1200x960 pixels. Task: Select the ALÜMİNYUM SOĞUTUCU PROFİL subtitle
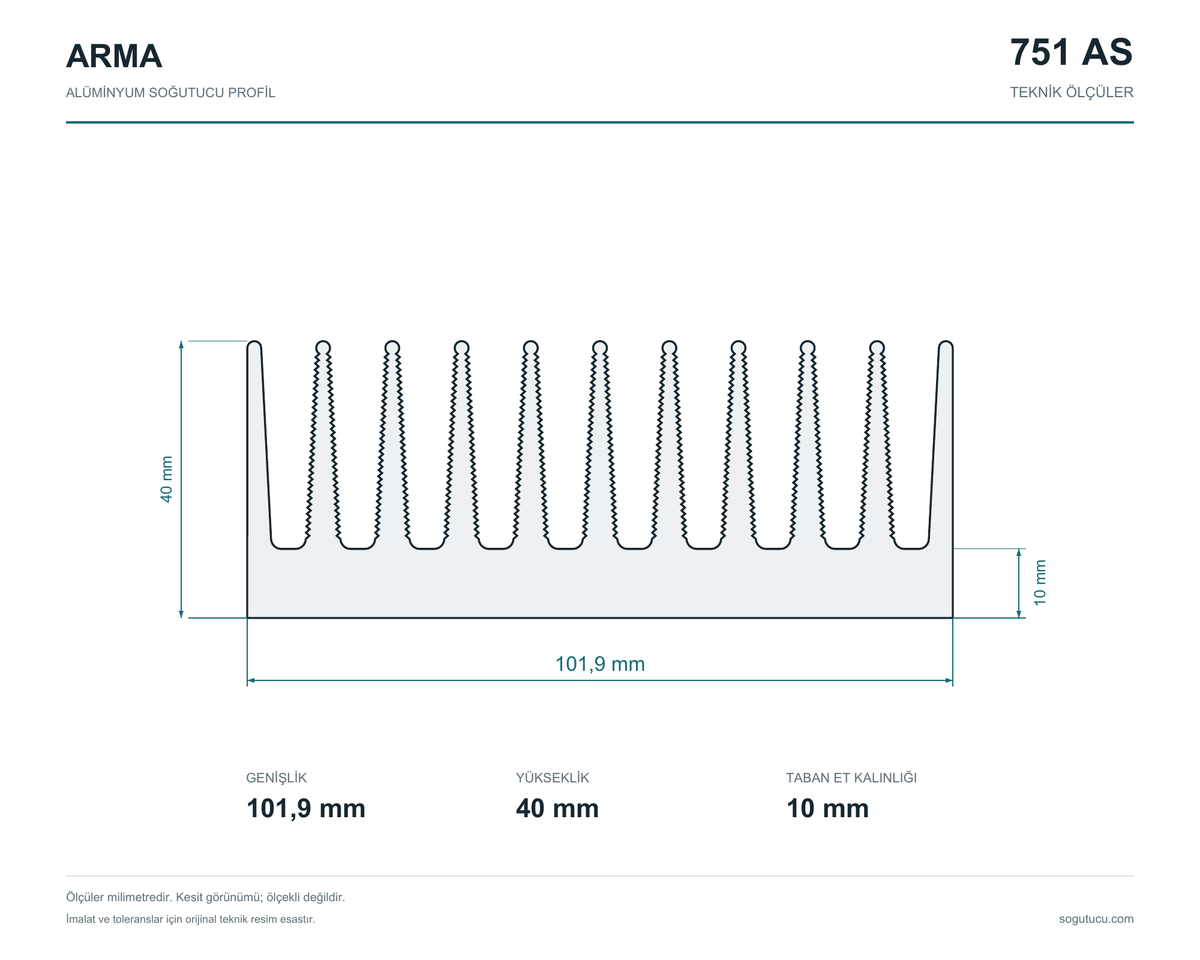click(x=170, y=93)
